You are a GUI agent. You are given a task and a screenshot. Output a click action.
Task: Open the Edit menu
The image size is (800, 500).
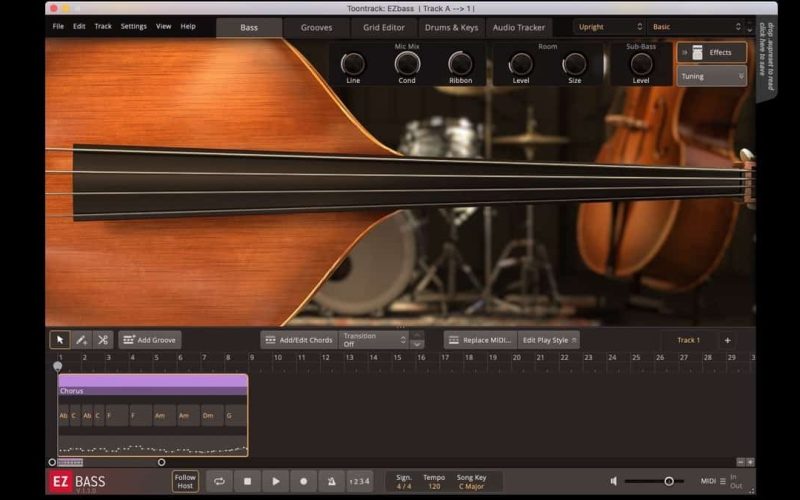(x=79, y=26)
